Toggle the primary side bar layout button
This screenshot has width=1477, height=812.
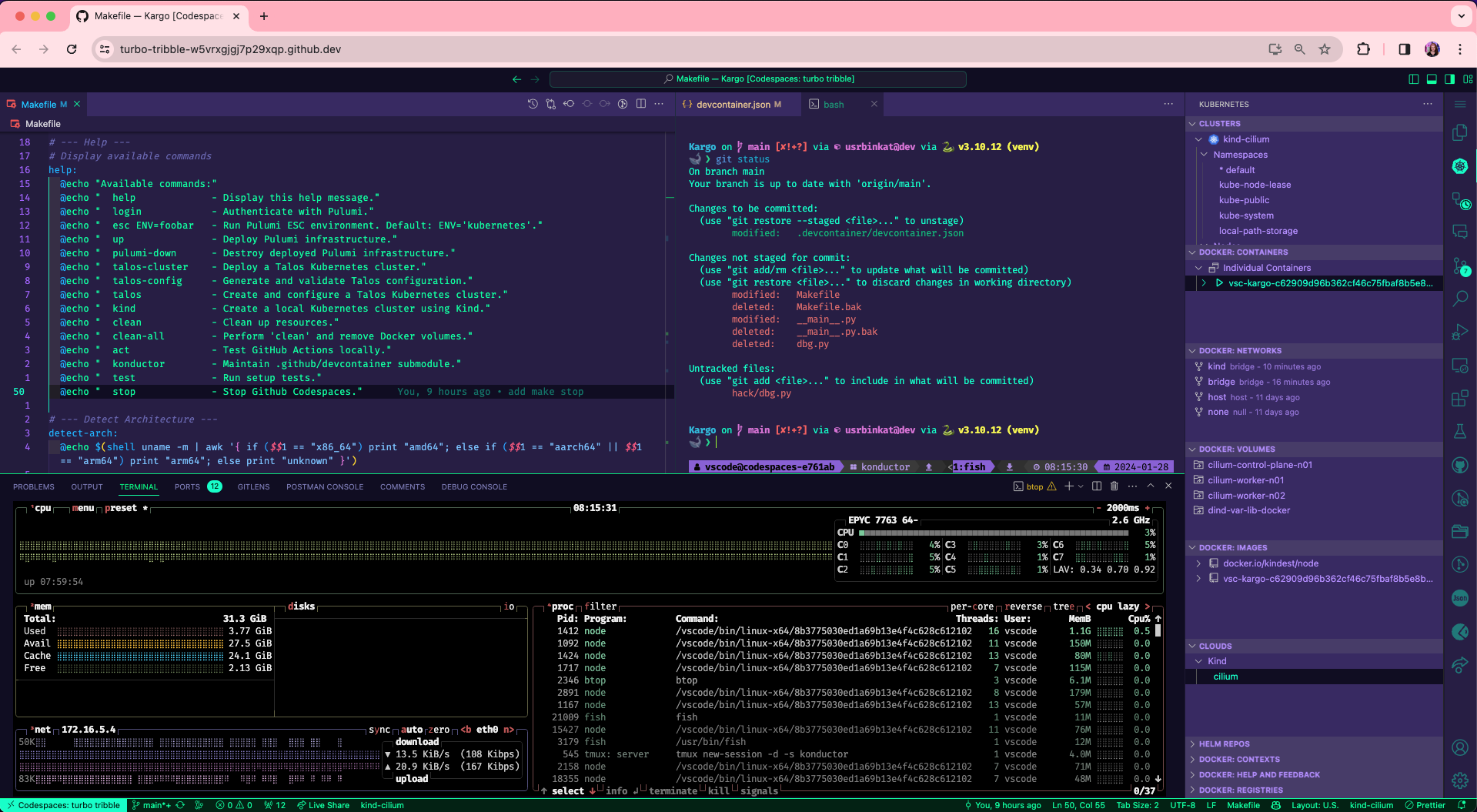tap(1414, 79)
